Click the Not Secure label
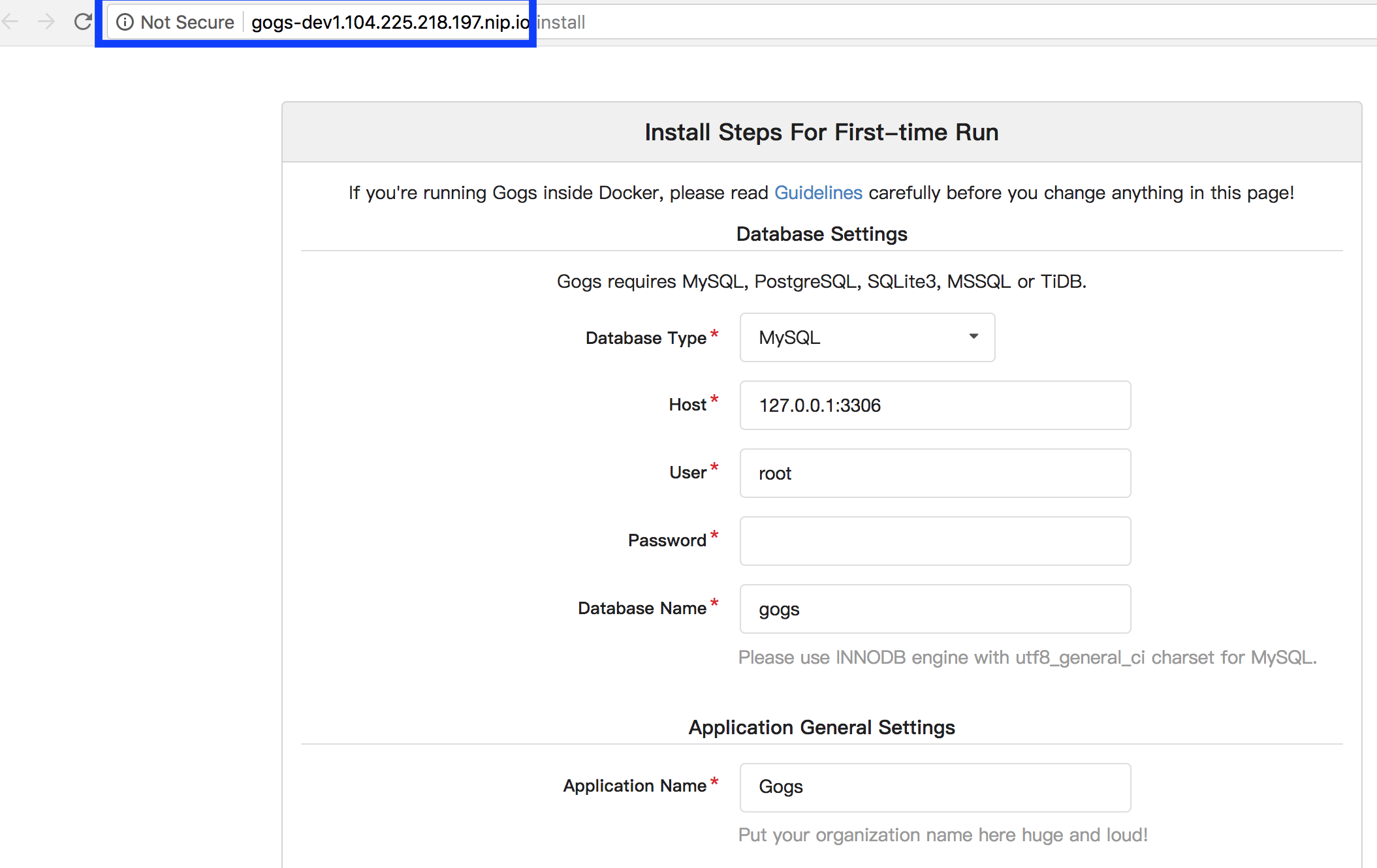Image resolution: width=1377 pixels, height=868 pixels. [x=187, y=22]
